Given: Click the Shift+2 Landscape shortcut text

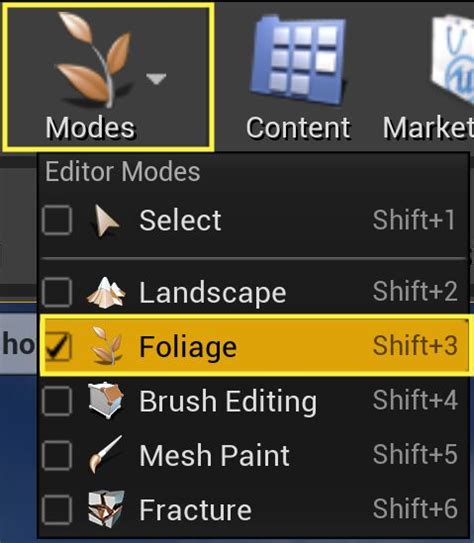Looking at the screenshot, I should tap(415, 291).
